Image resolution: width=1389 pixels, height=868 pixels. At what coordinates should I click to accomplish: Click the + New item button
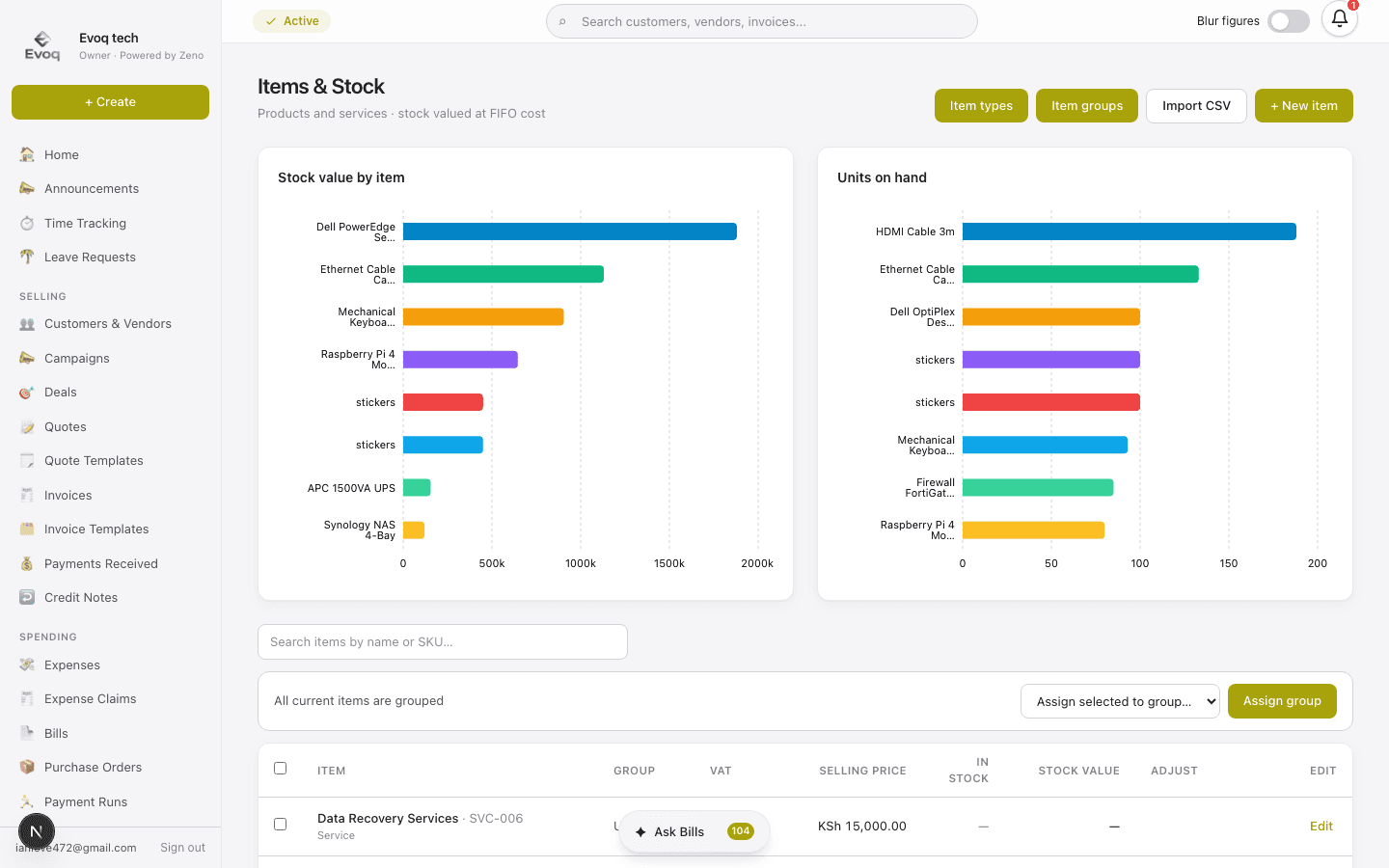pos(1304,106)
